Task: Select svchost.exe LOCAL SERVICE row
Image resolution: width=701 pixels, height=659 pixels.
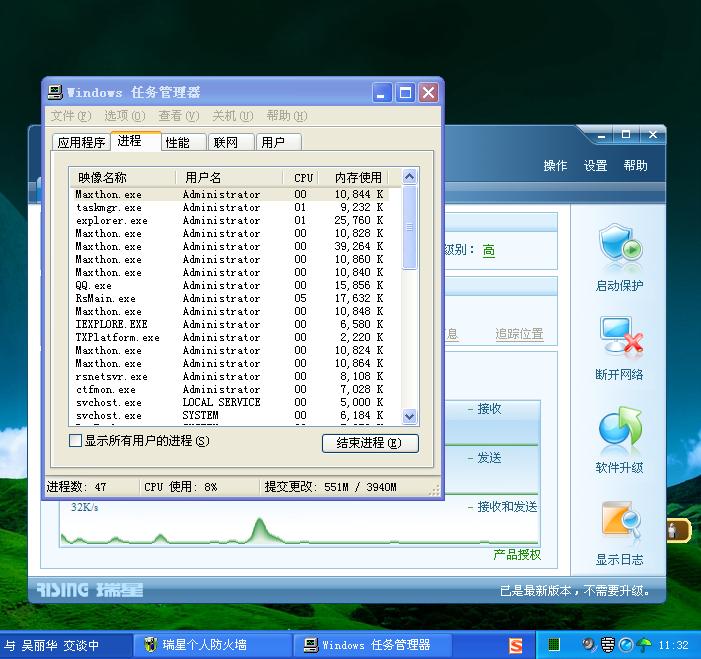Action: click(x=229, y=402)
